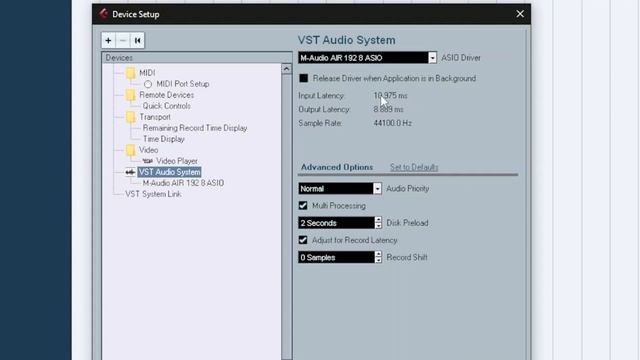Select the MIDI folder icon
The height and width of the screenshot is (360, 640).
131,73
